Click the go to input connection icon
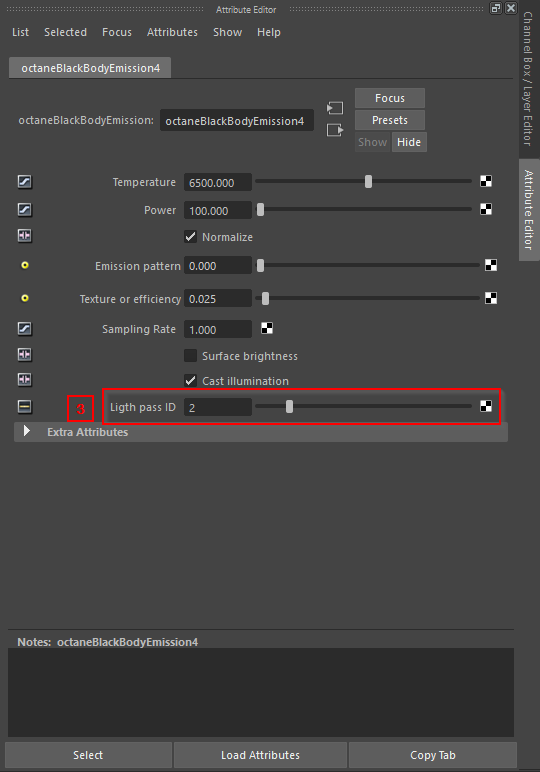 coord(335,108)
